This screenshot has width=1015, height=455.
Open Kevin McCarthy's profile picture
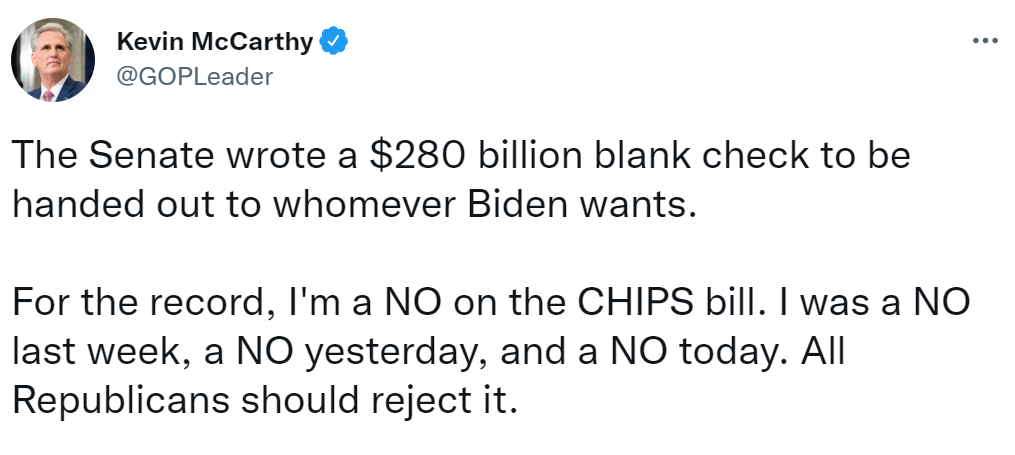[x=53, y=59]
